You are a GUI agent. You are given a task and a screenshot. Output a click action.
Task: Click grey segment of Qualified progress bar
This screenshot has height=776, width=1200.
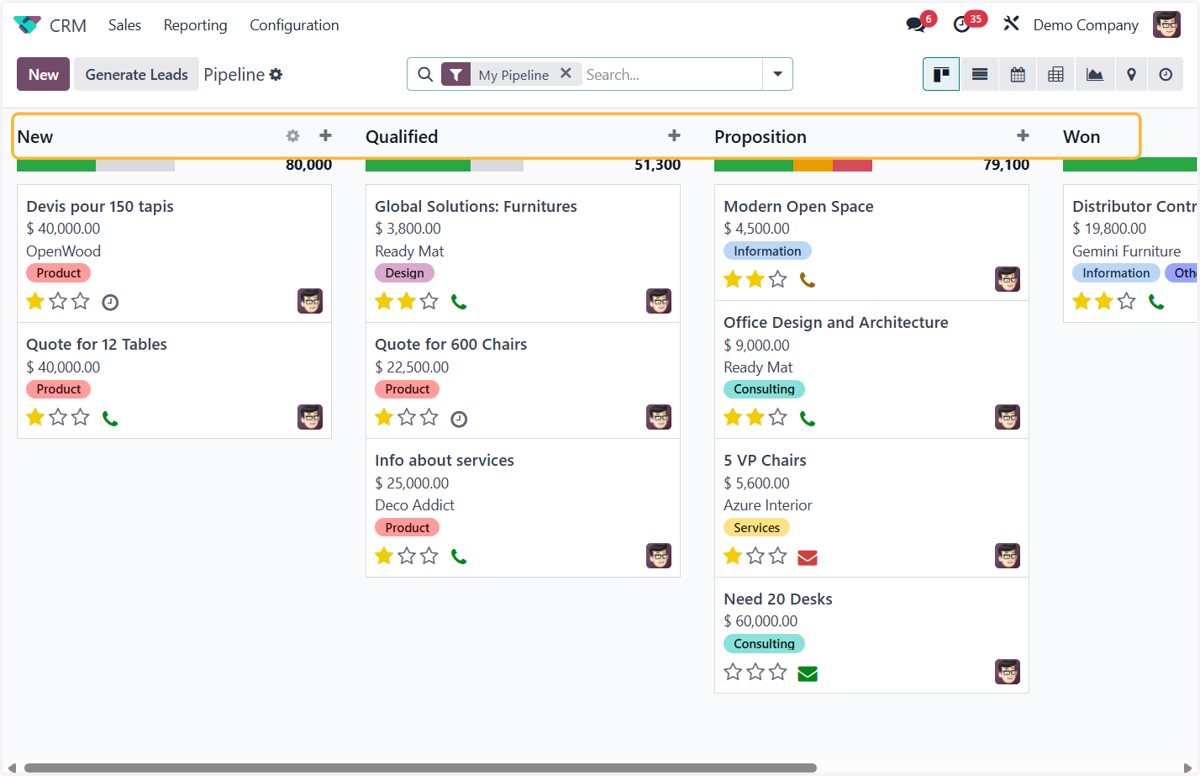[497, 165]
